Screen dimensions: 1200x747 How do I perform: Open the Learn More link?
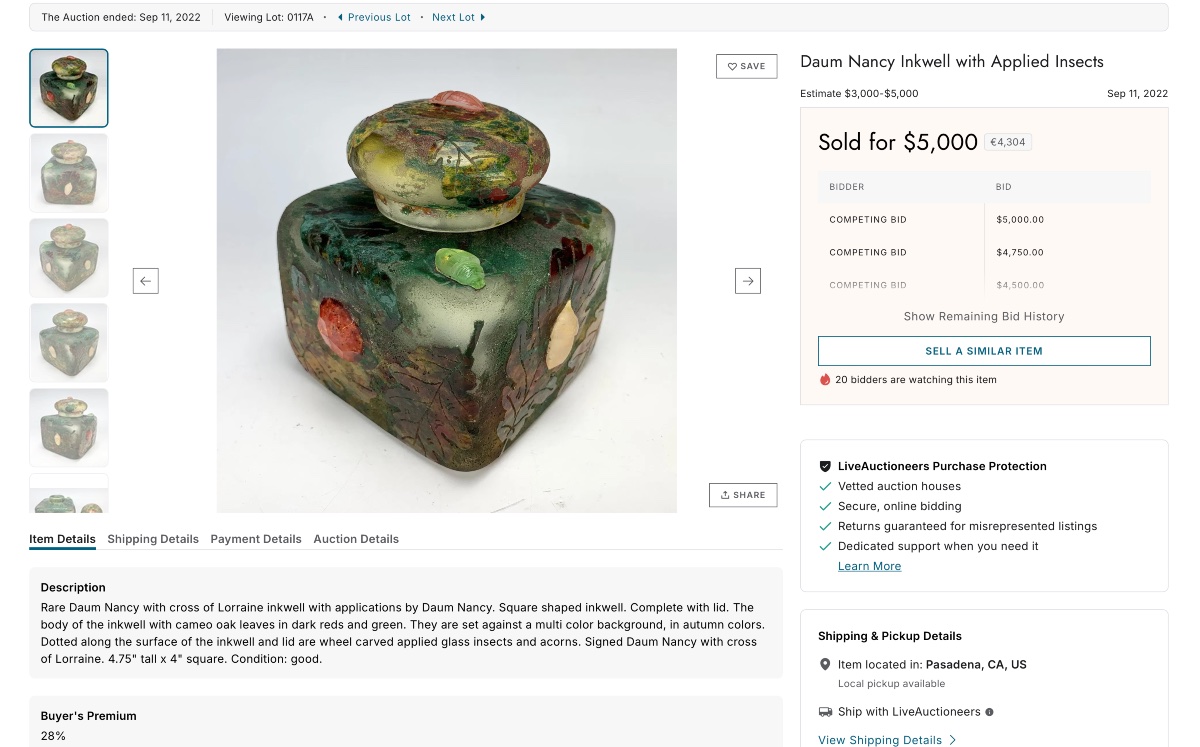point(869,566)
